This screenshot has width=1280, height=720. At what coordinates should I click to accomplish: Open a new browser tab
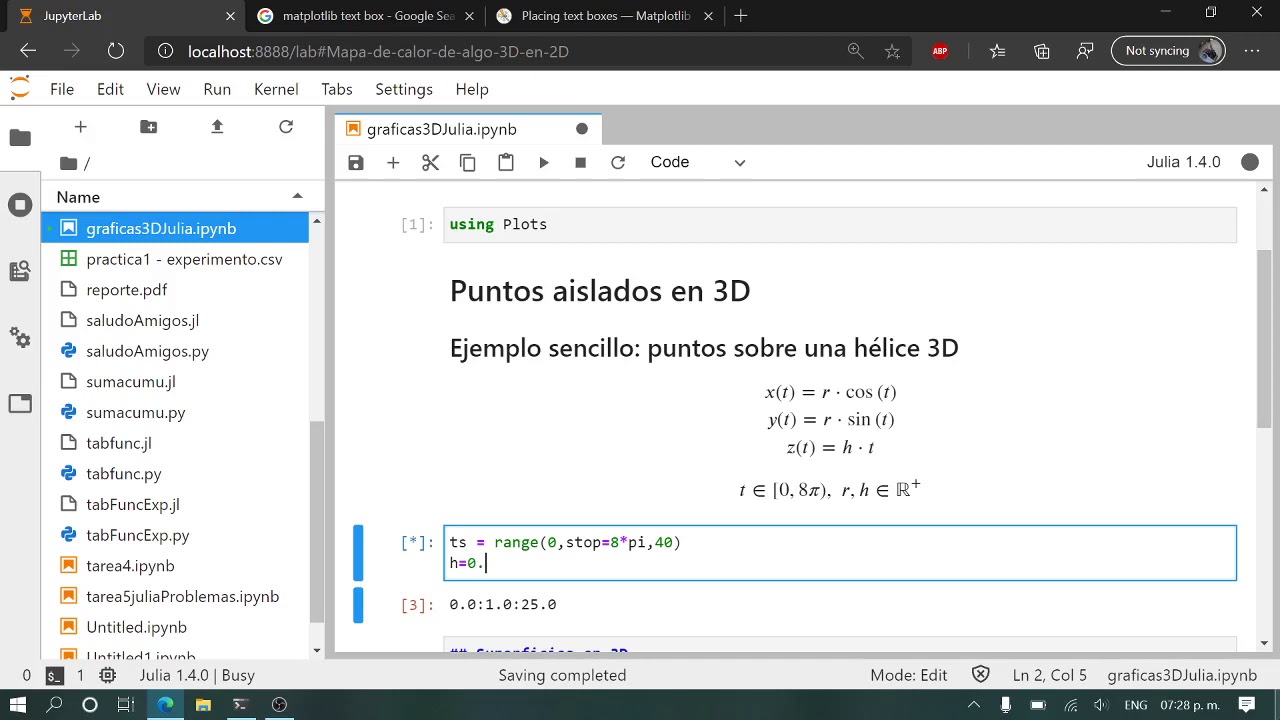pos(740,16)
